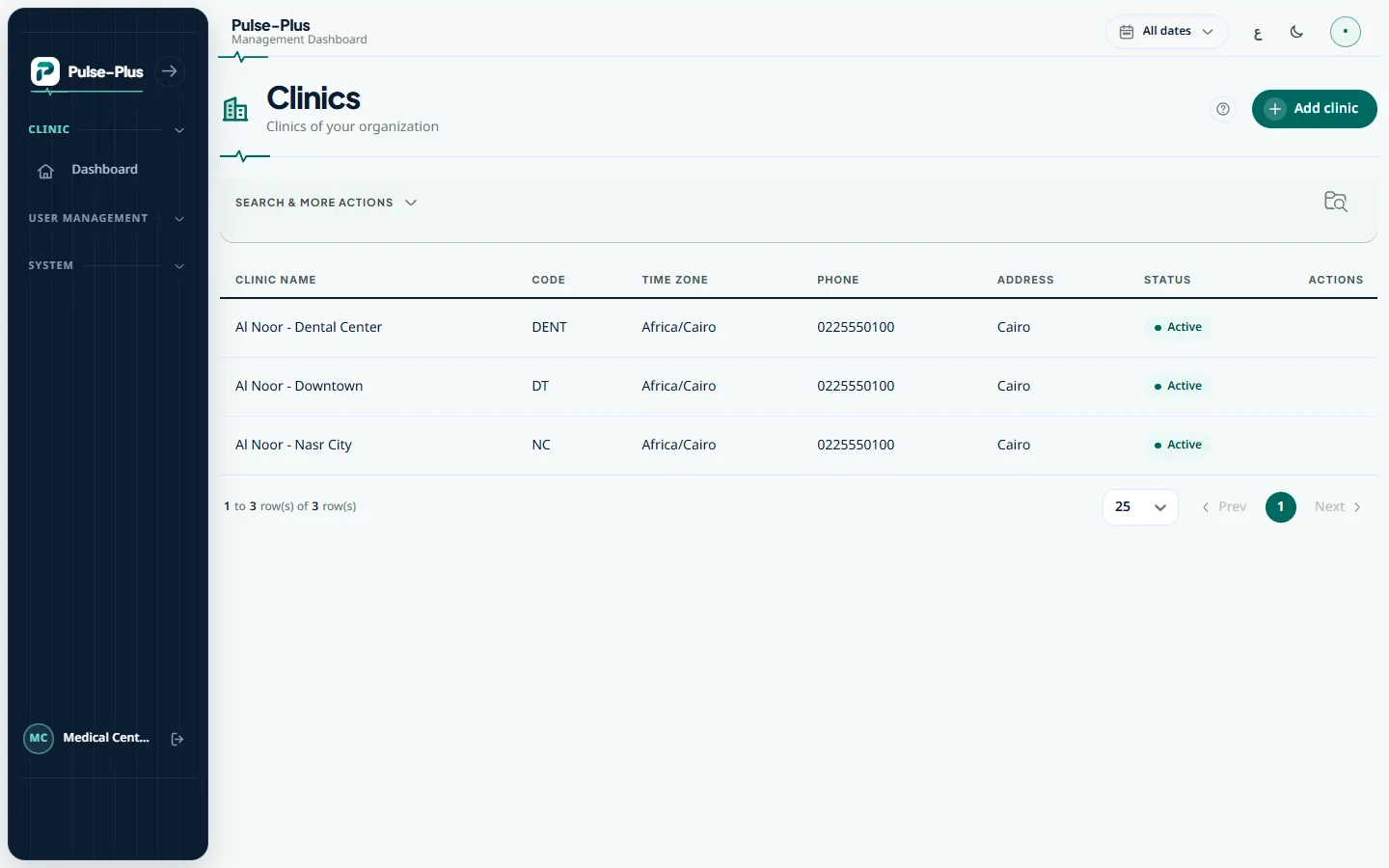Screen dimensions: 1389x868
Task: Open rows per page dropdown showing 25
Action: (1140, 507)
